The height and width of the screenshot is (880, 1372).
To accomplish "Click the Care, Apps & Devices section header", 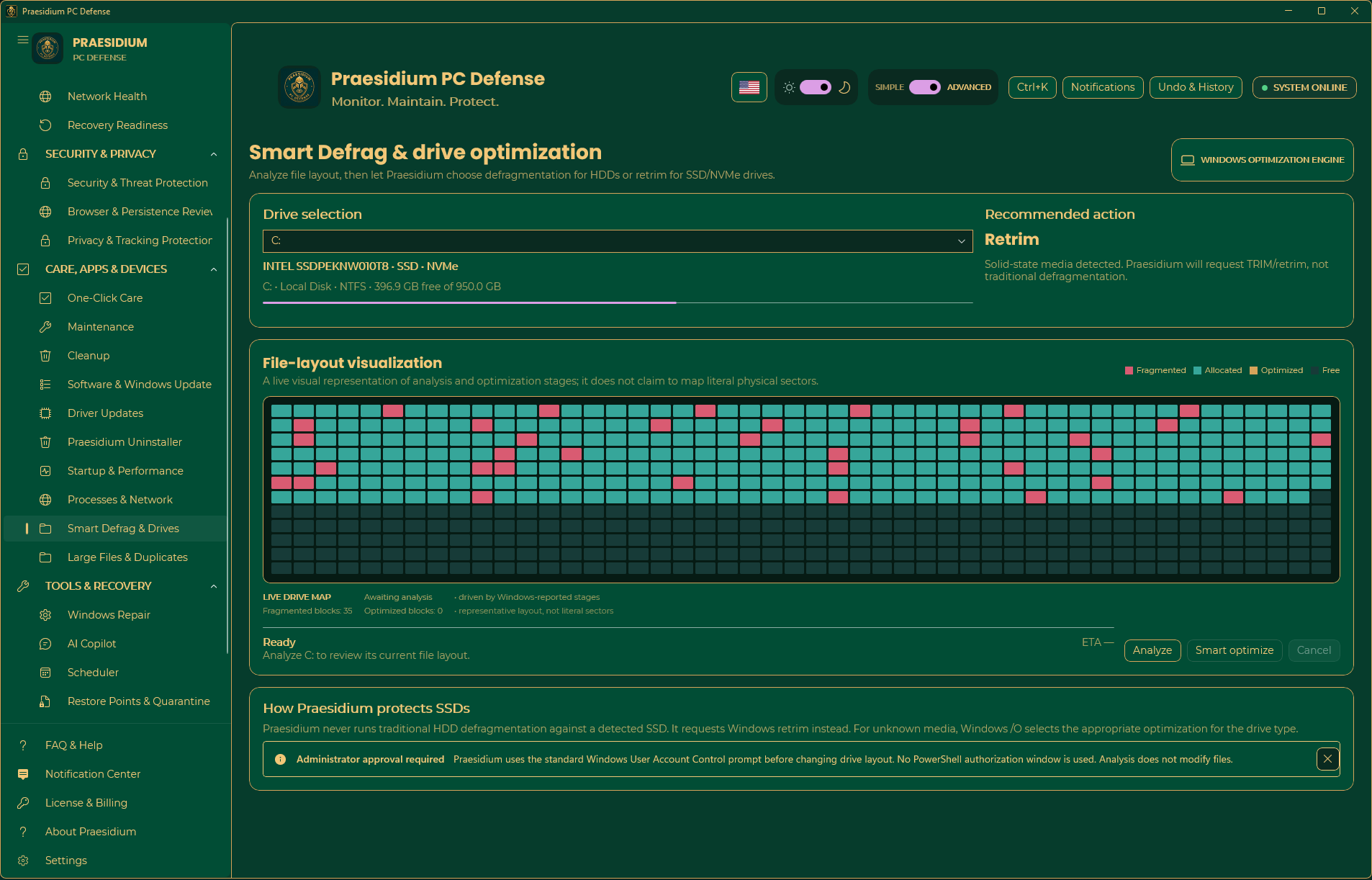I will tap(115, 269).
